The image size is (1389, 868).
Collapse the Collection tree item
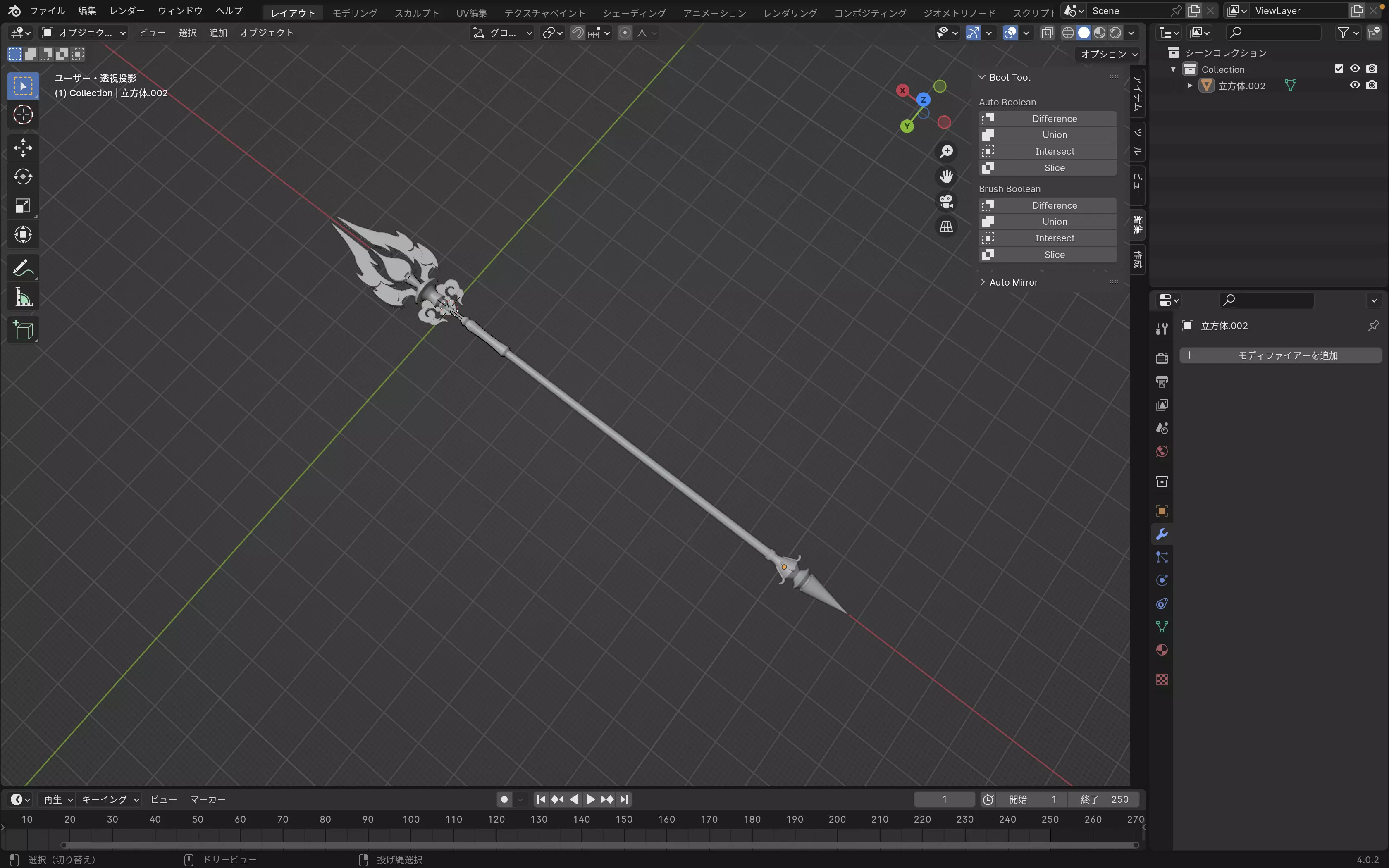tap(1173, 69)
